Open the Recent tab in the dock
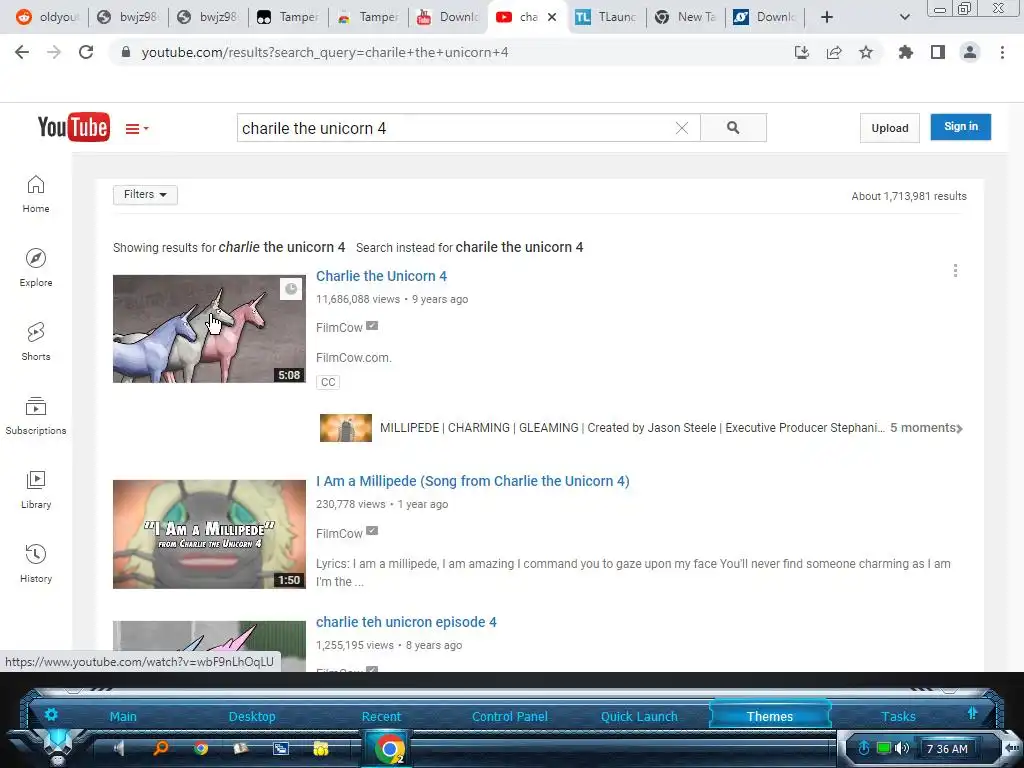The image size is (1024, 768). point(381,716)
